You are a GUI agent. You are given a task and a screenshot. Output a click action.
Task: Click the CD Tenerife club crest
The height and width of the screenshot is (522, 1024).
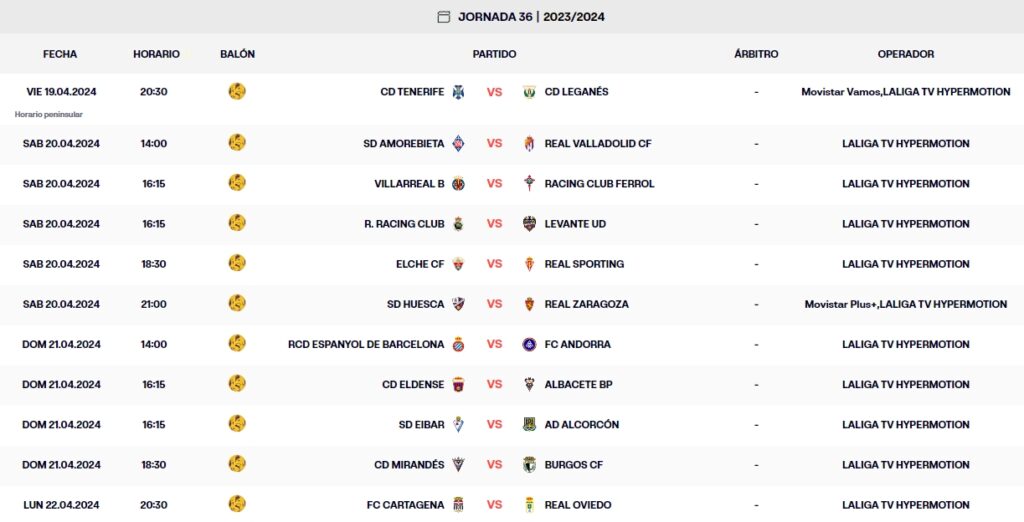click(458, 92)
